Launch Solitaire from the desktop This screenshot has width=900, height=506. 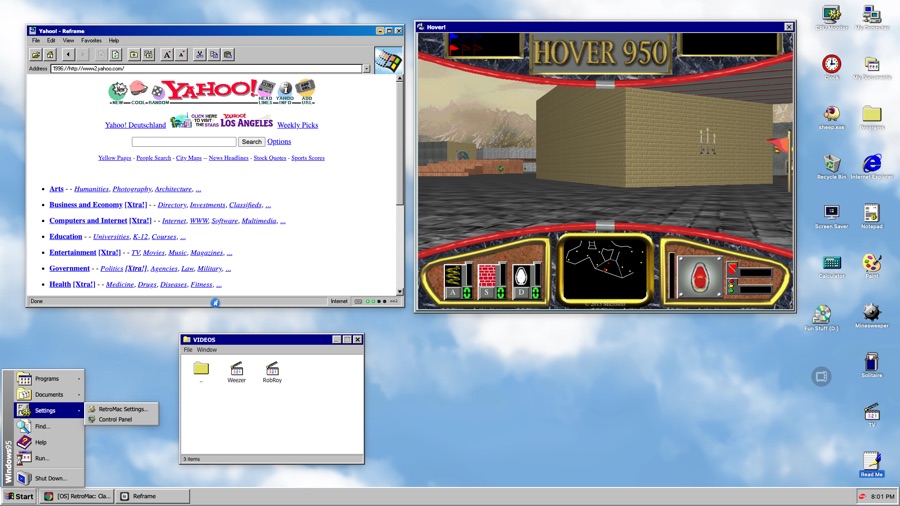[871, 365]
